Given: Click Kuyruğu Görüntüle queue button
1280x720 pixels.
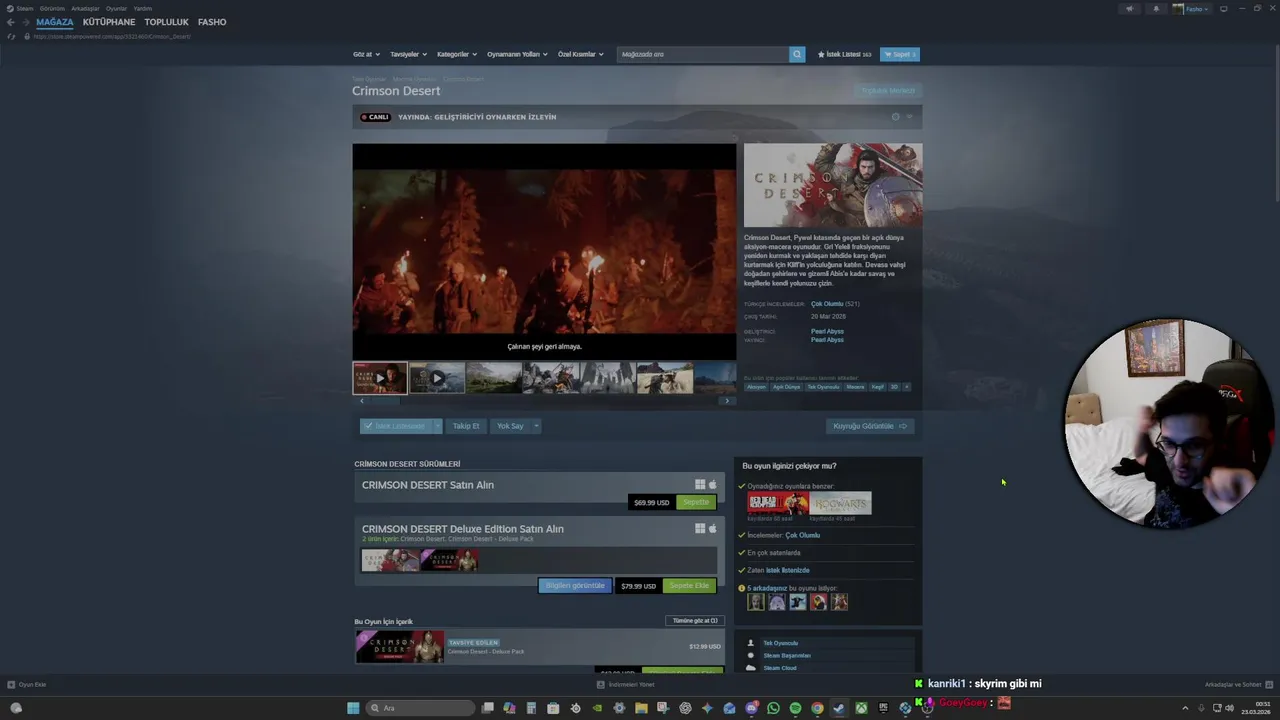Looking at the screenshot, I should point(870,426).
